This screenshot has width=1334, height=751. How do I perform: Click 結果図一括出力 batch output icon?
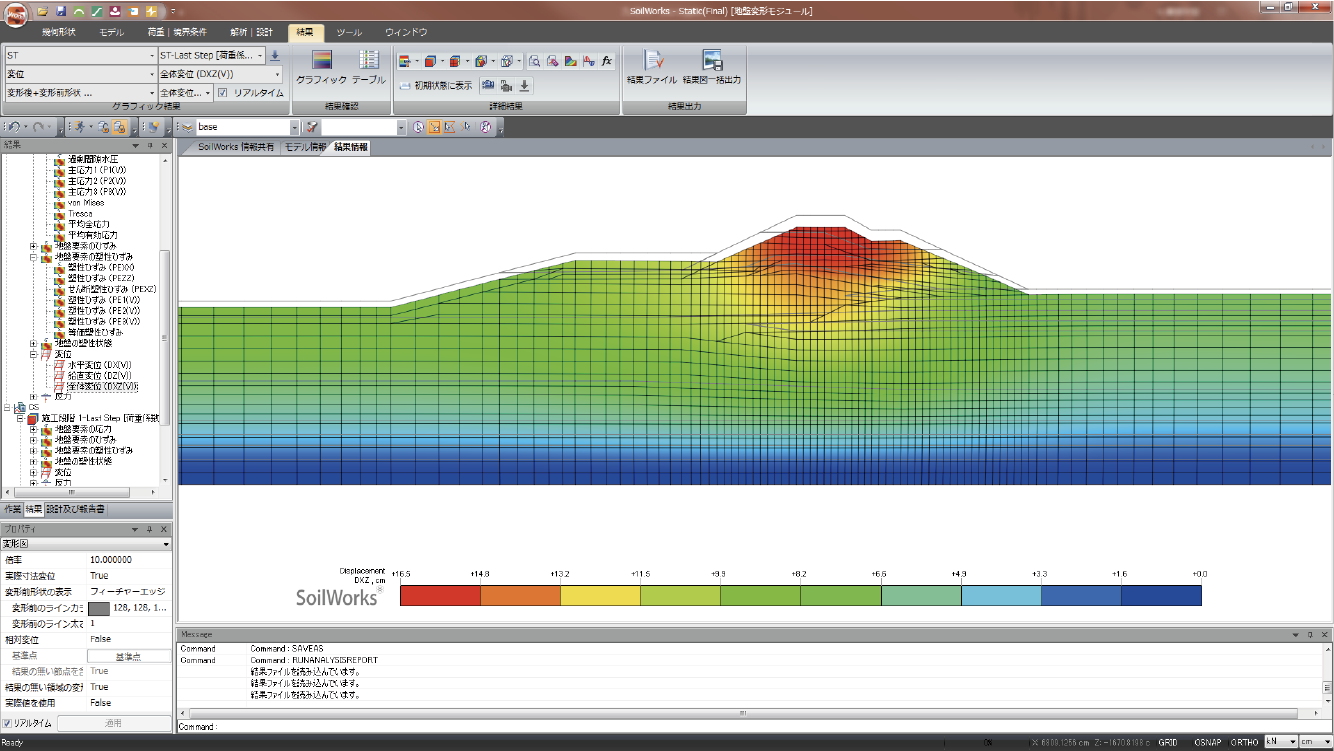[x=712, y=67]
